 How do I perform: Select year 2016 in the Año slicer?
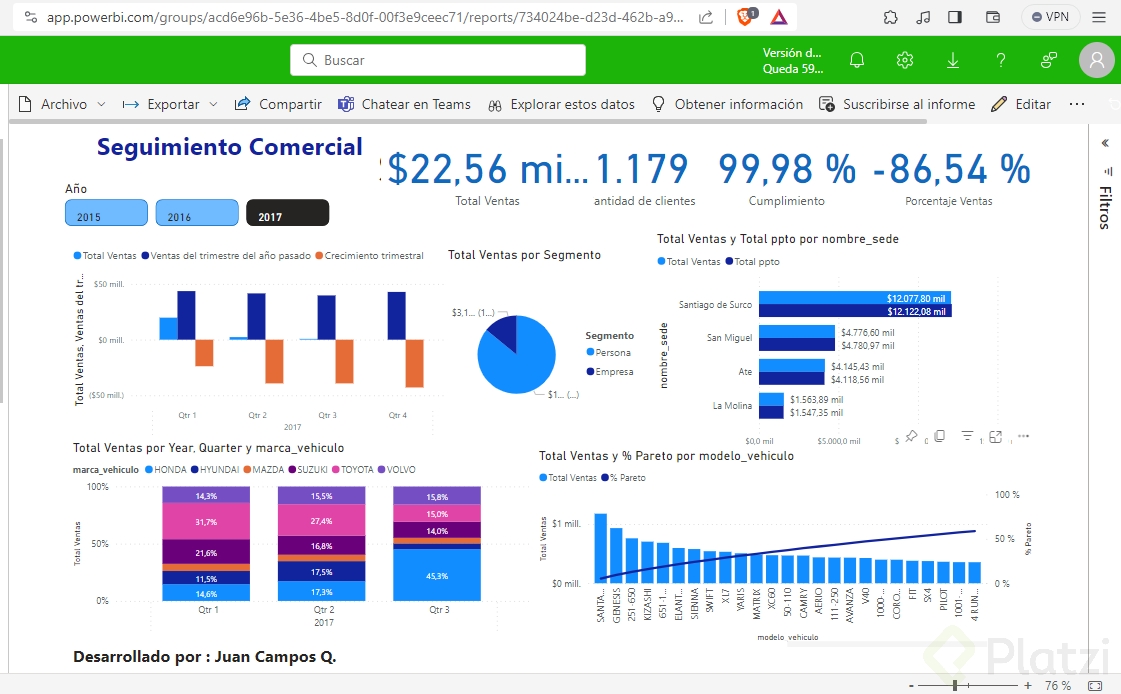(x=197, y=213)
